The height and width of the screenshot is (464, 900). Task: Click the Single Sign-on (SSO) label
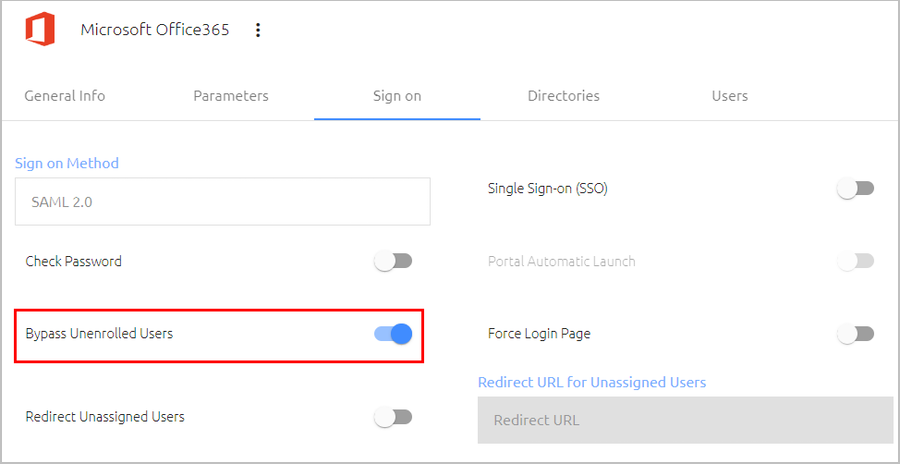(548, 188)
